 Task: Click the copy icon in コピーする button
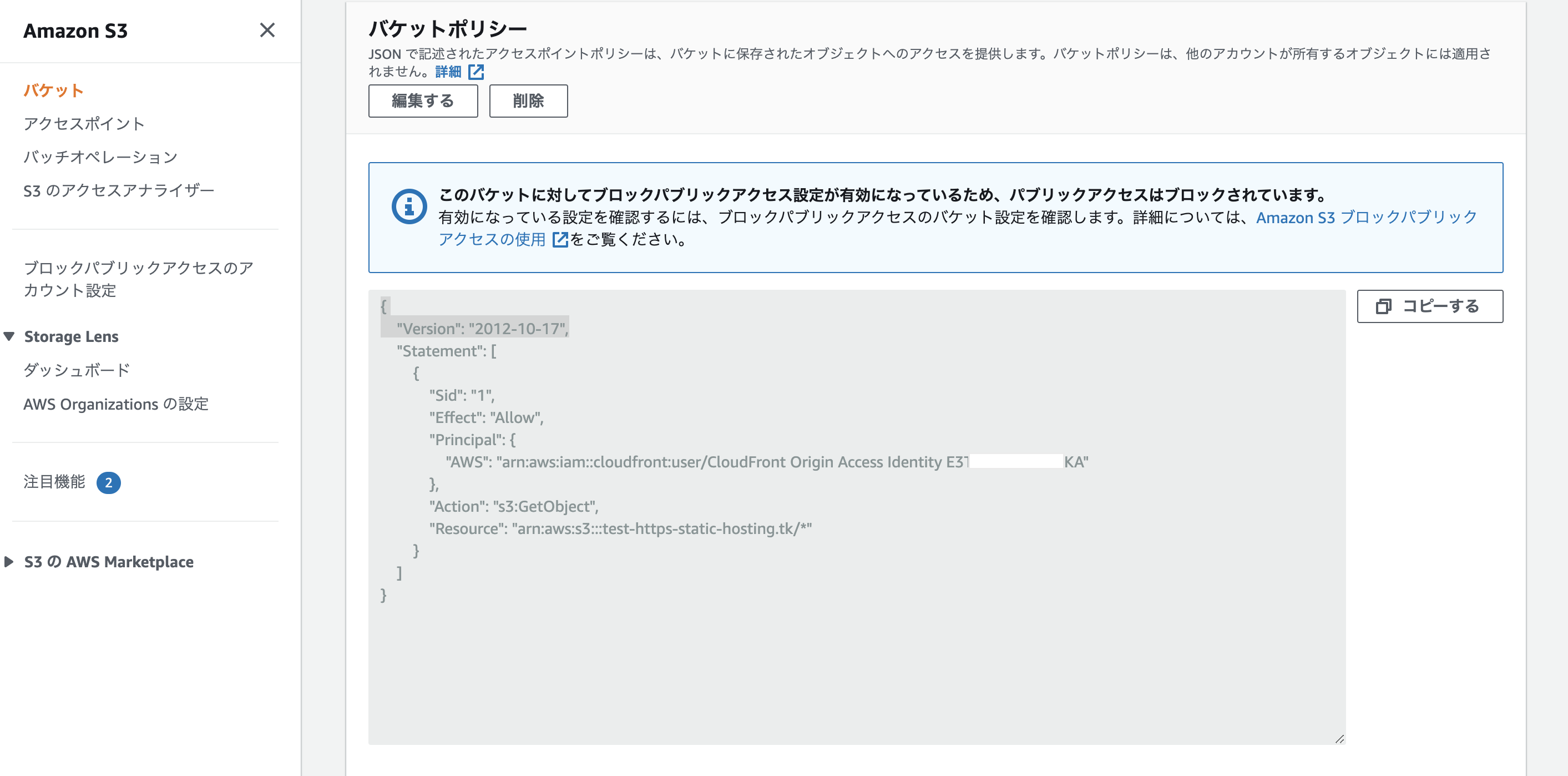pyautogui.click(x=1383, y=306)
